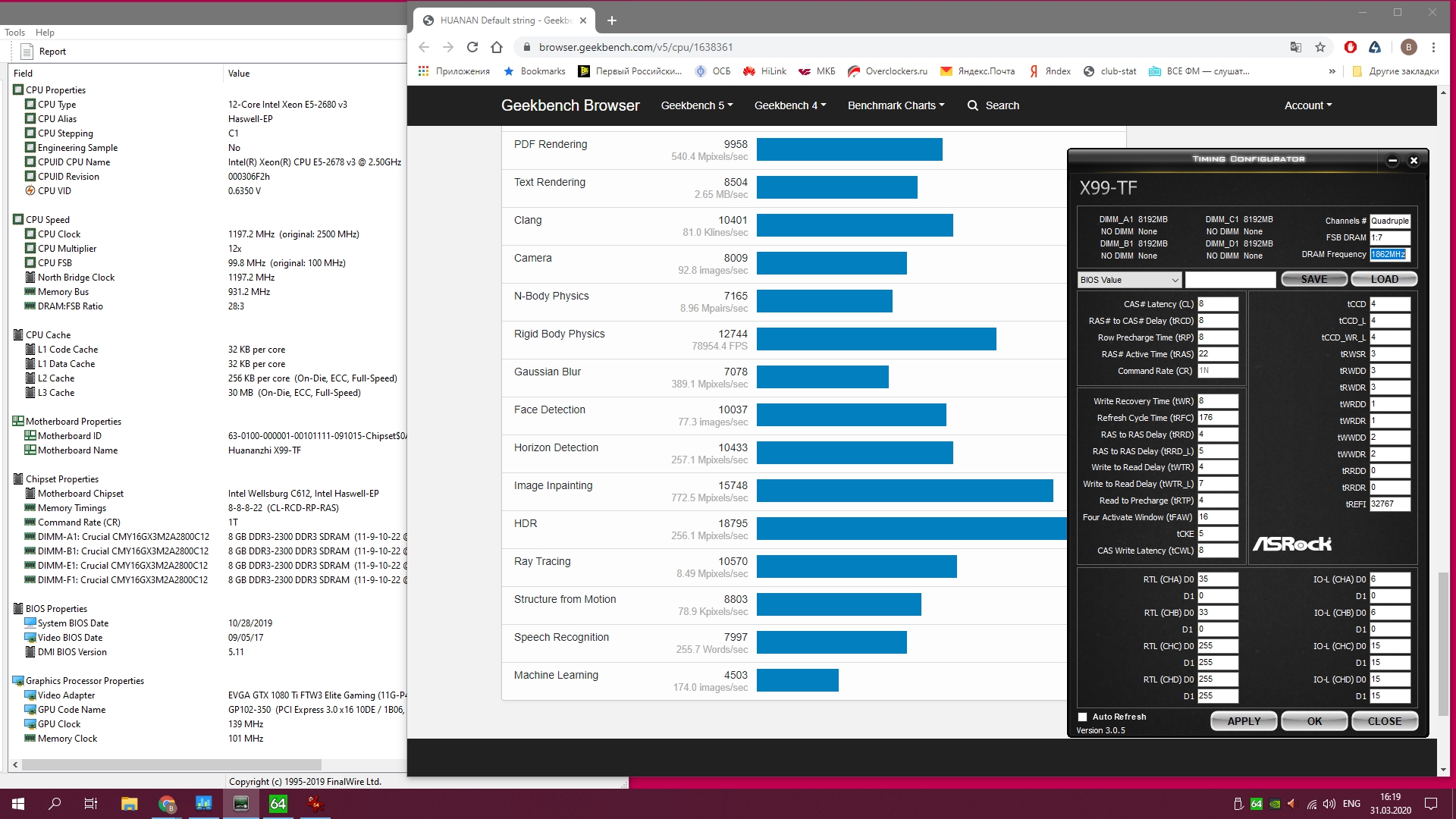Open new browser tab with plus icon

pos(612,20)
